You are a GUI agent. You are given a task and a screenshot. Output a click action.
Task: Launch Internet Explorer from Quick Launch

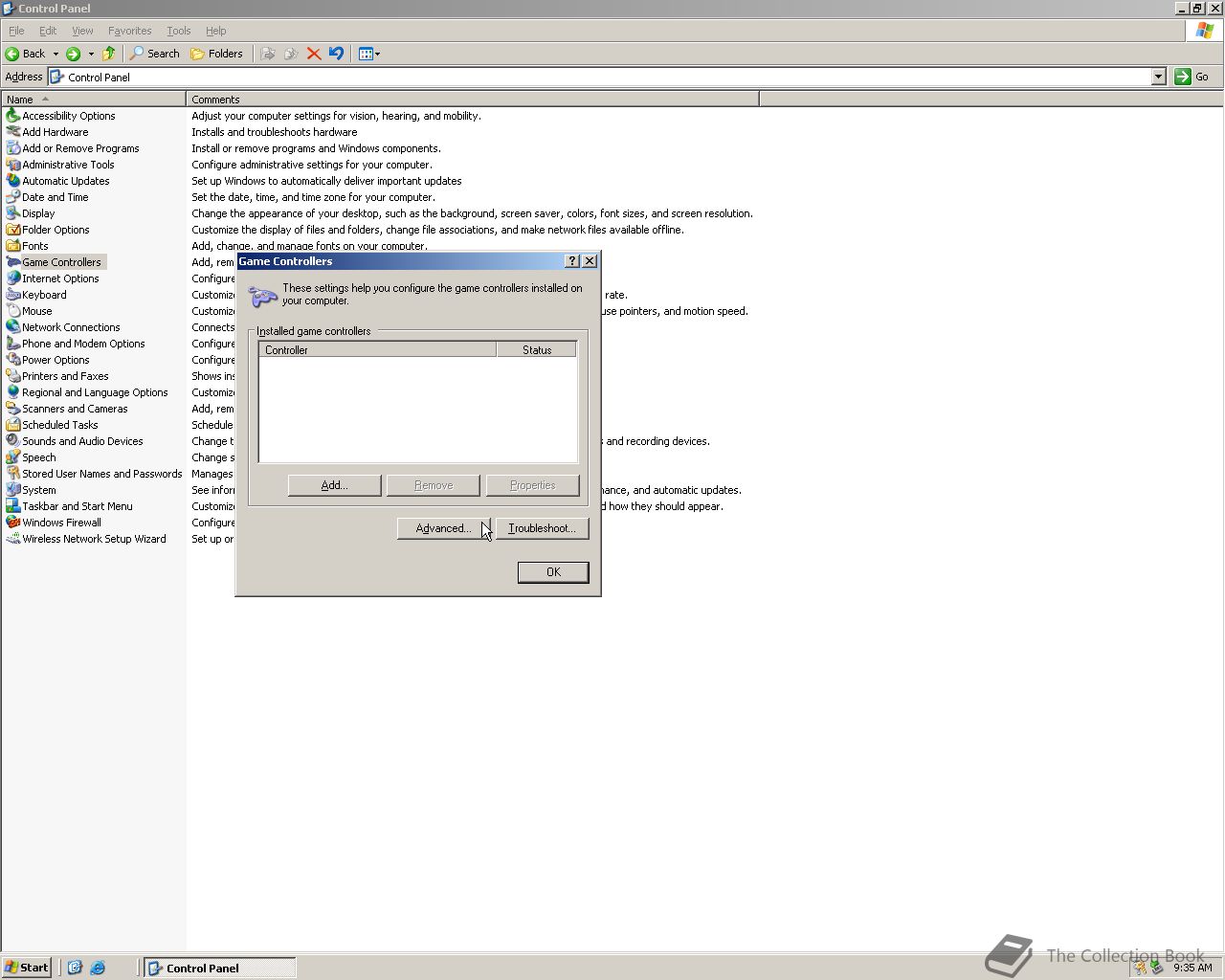98,968
